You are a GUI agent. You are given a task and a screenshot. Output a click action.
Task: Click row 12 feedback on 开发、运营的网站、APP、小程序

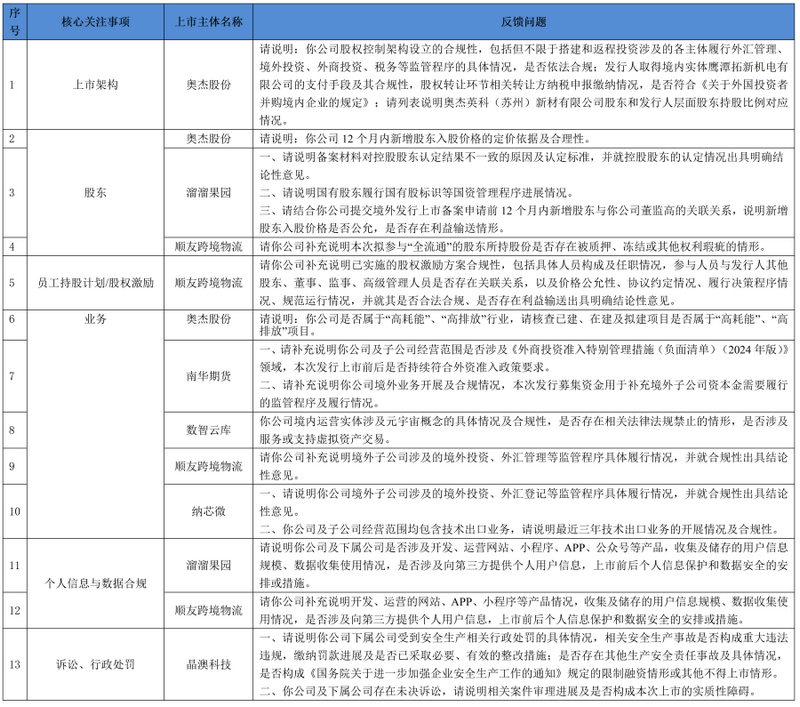tap(523, 610)
